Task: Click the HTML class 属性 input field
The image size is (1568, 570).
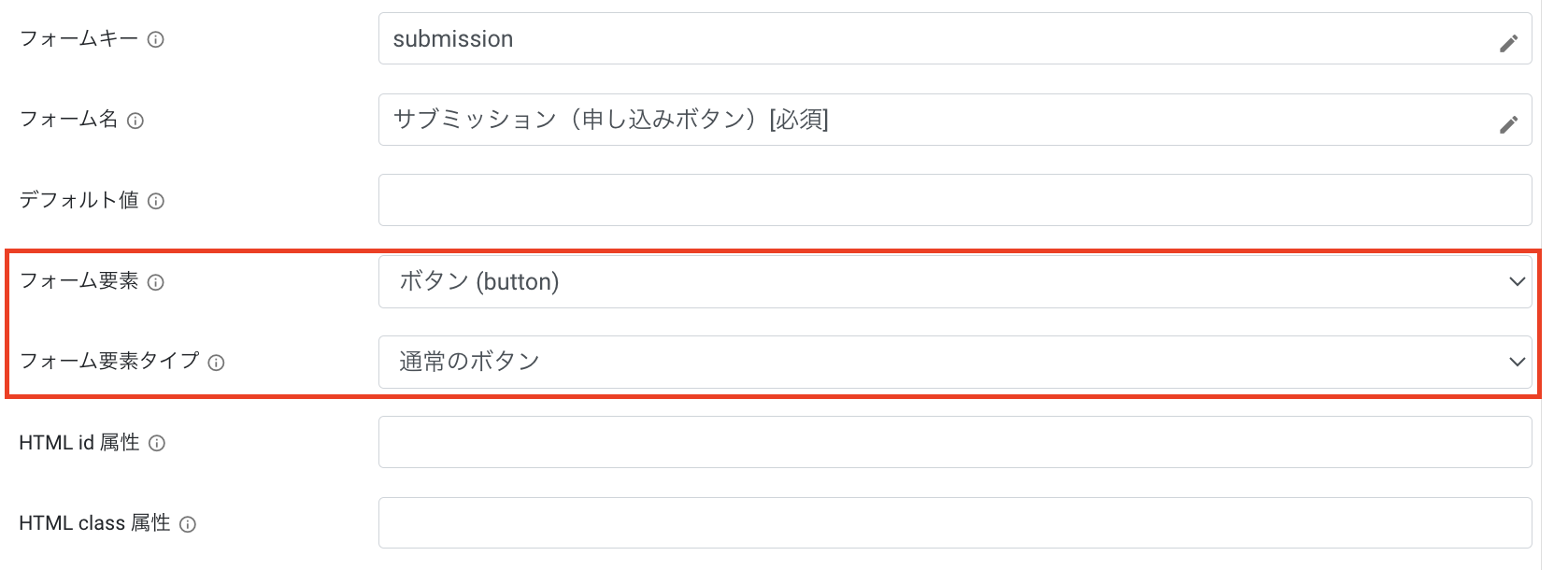Action: tap(953, 523)
